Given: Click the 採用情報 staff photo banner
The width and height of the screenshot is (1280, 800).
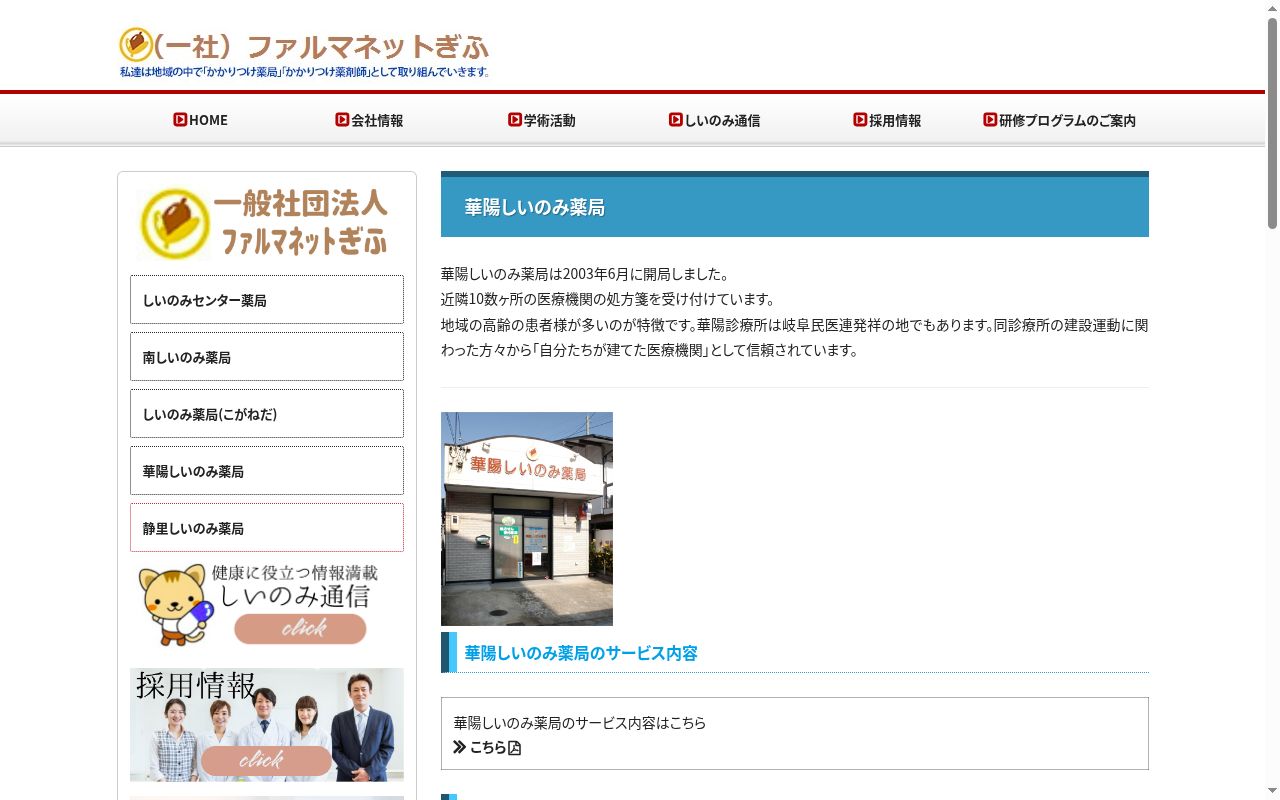Looking at the screenshot, I should tap(267, 724).
